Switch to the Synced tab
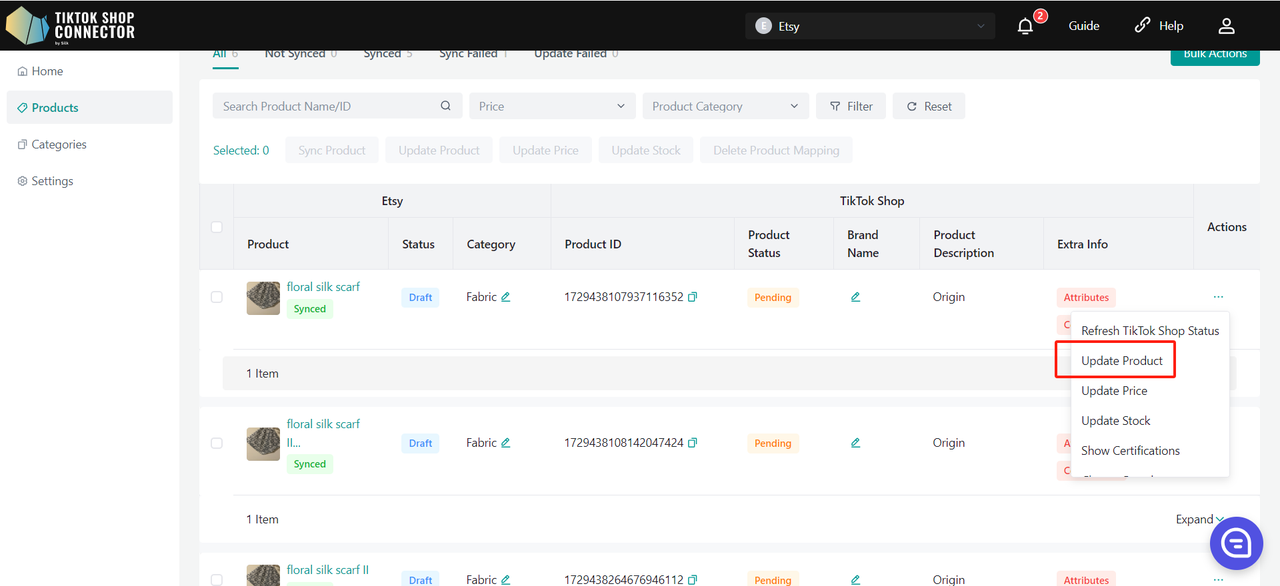Image resolution: width=1280 pixels, height=586 pixels. (388, 55)
